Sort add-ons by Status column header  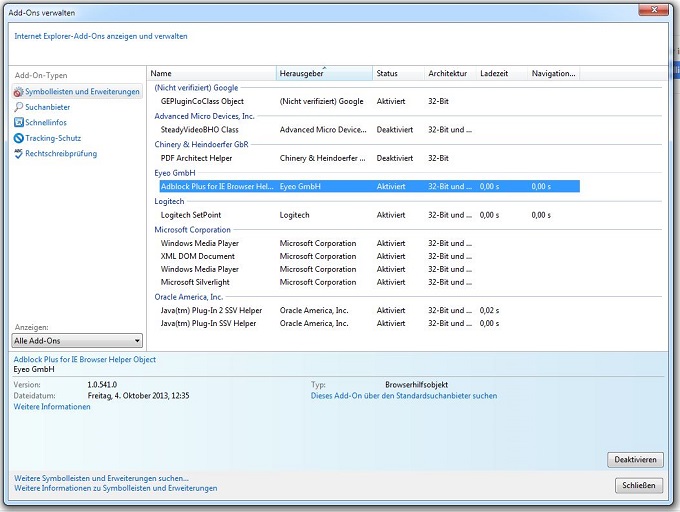point(397,74)
